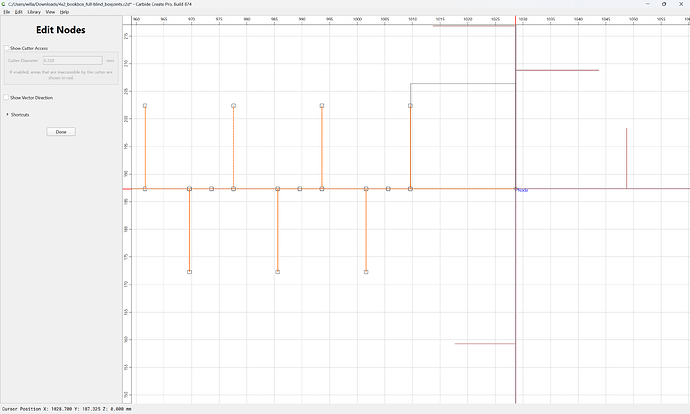The image size is (690, 414).
Task: Expand the Shortcuts section
Action: (7, 114)
